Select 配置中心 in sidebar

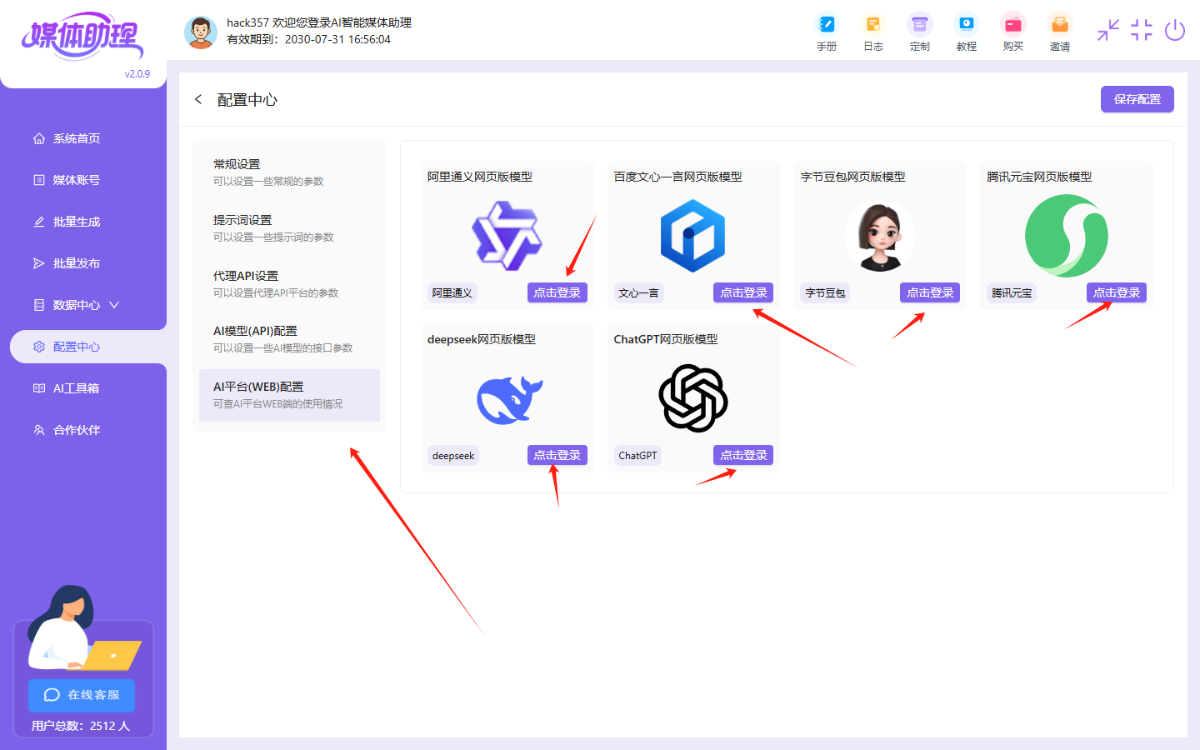(88, 347)
